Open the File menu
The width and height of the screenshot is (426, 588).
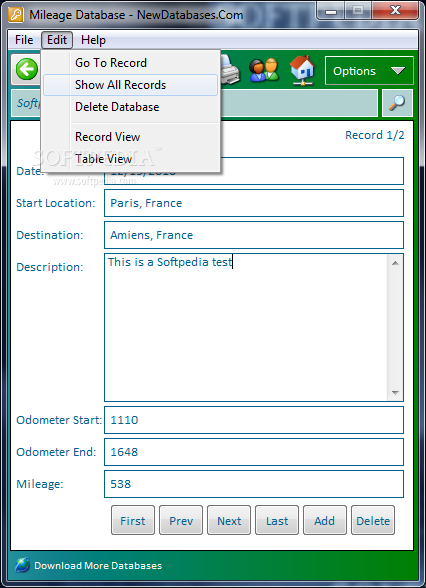[x=24, y=40]
